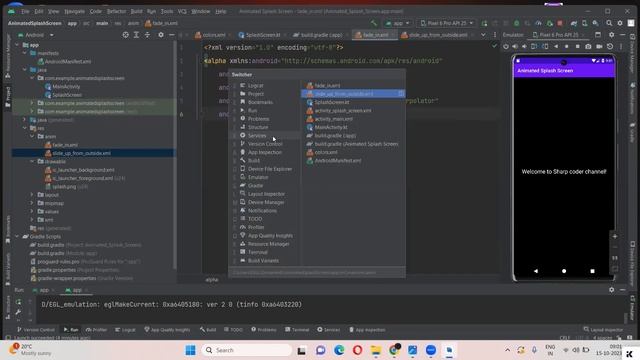Open the Build menu
This screenshot has height=360, width=640.
tap(136, 11)
